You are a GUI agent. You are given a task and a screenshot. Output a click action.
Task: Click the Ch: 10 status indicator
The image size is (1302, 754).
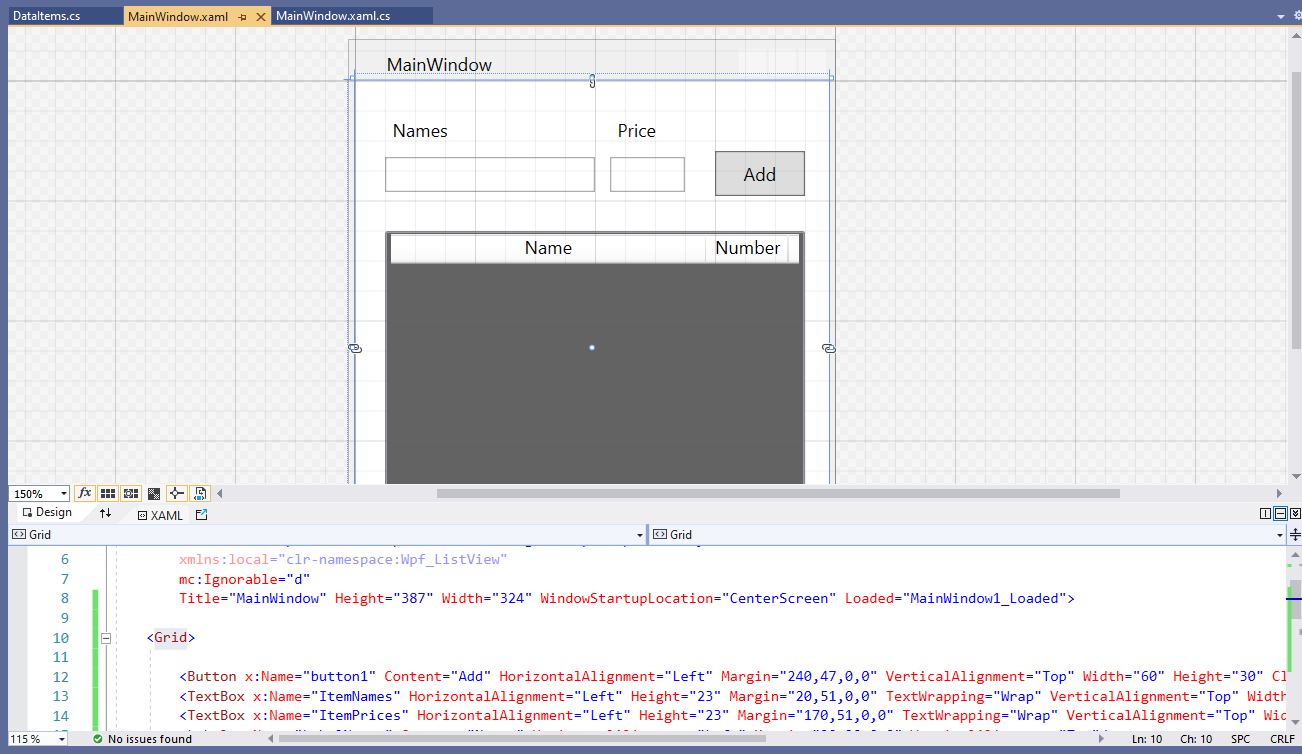1196,739
